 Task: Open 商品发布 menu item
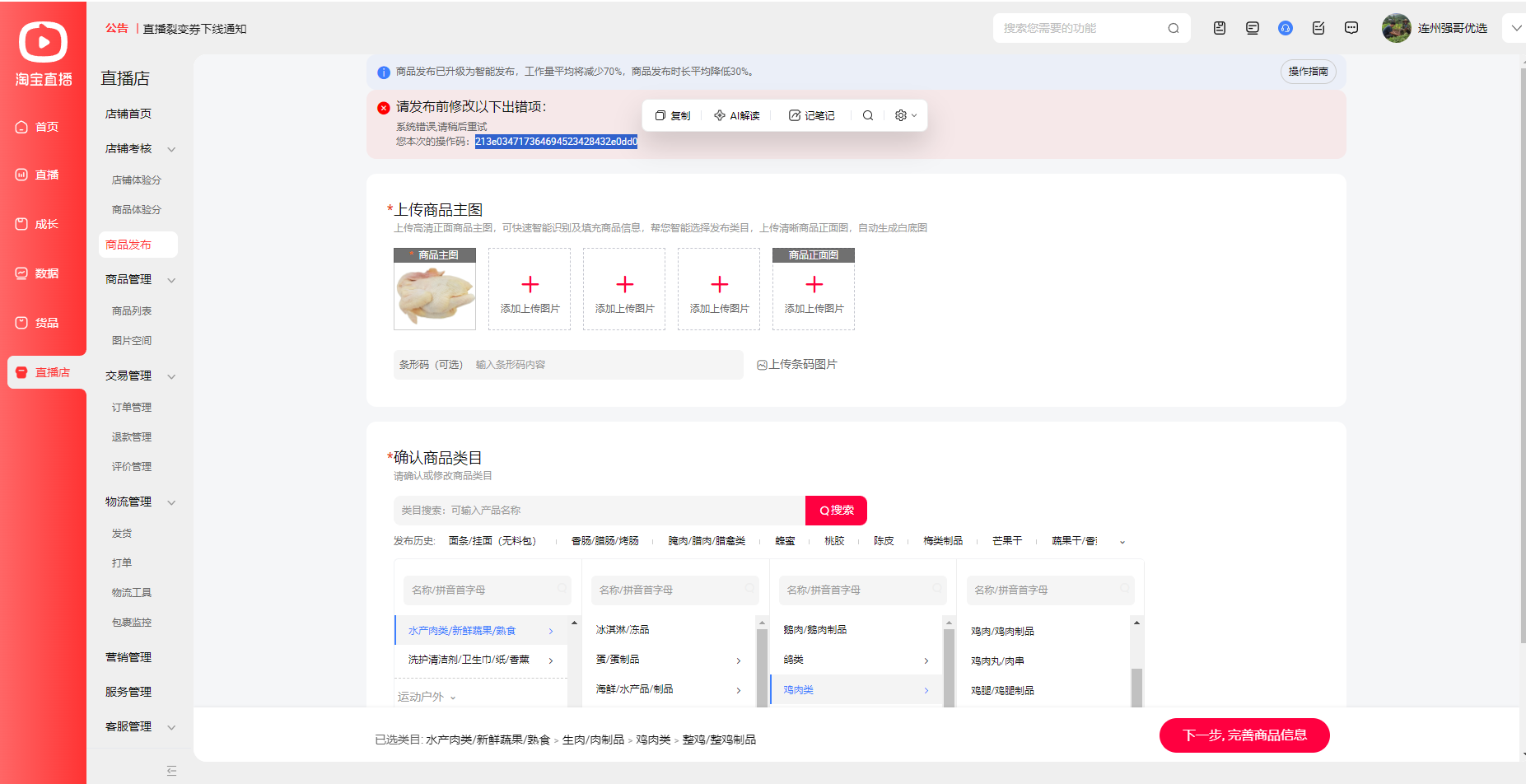(138, 245)
